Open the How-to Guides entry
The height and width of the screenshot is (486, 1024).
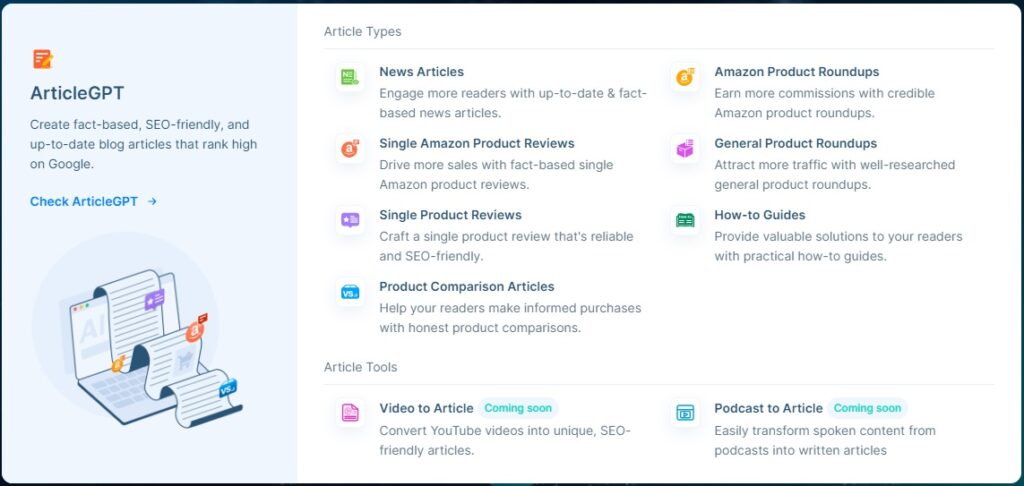[760, 215]
